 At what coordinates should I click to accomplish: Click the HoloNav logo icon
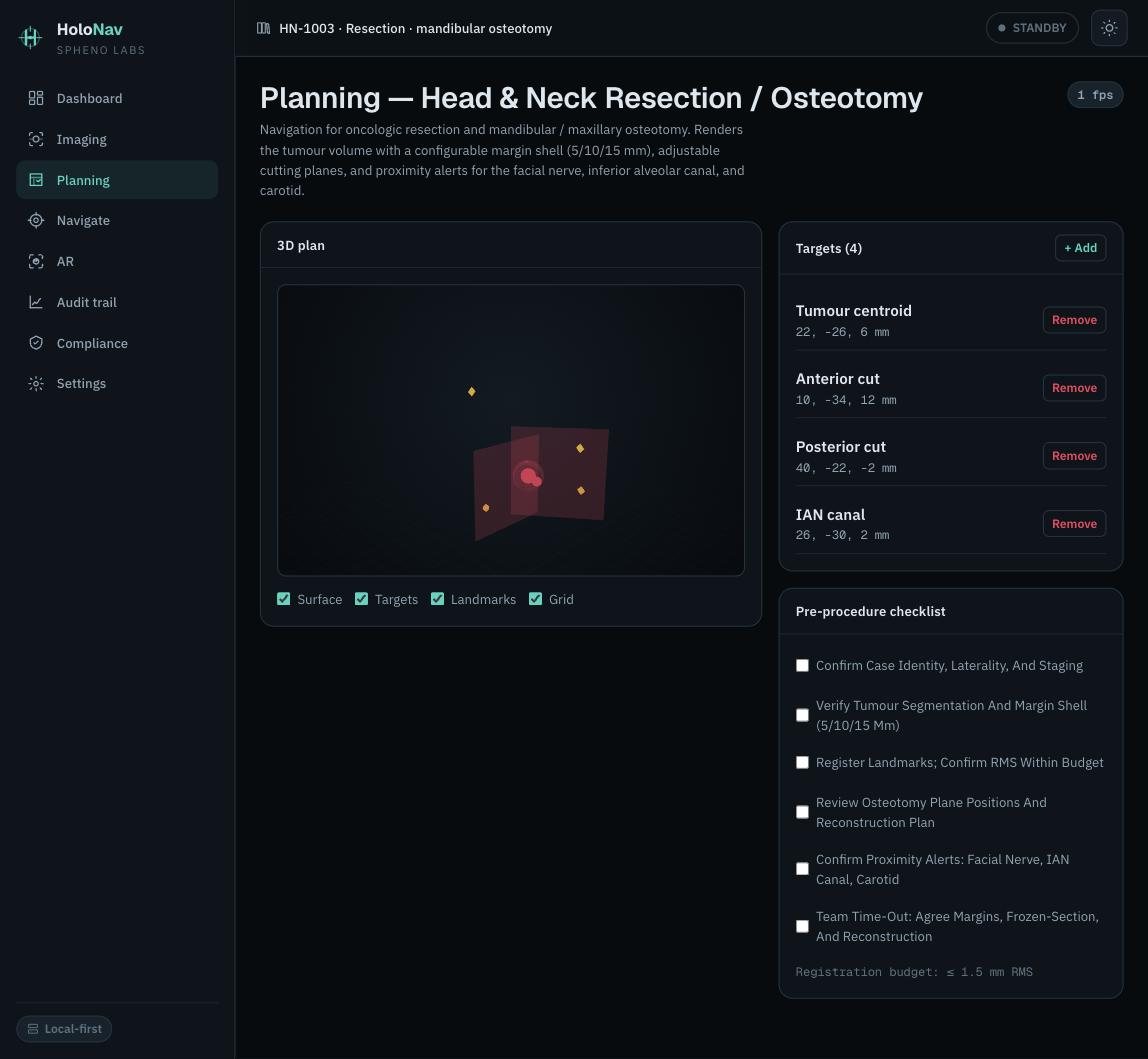30,37
